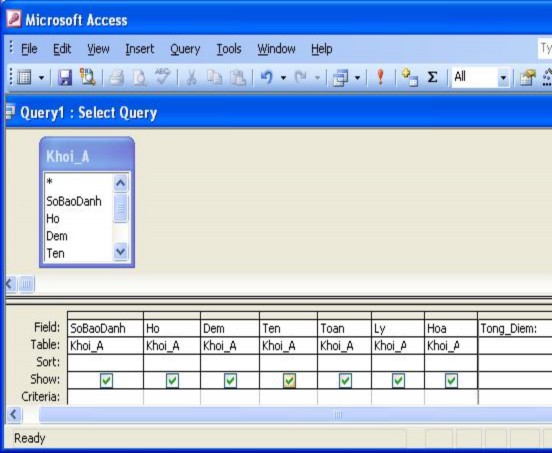This screenshot has height=453, width=552.
Task: Click the Field cell containing Hoa
Action: (451, 328)
